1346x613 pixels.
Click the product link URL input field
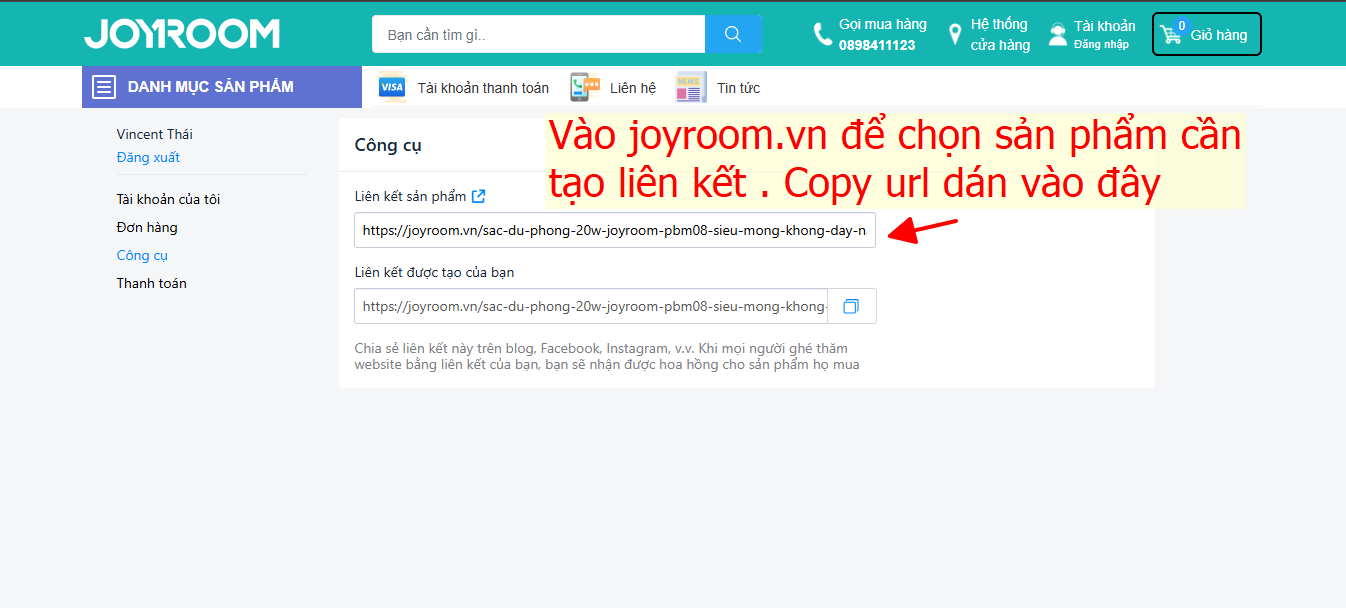pyautogui.click(x=615, y=230)
